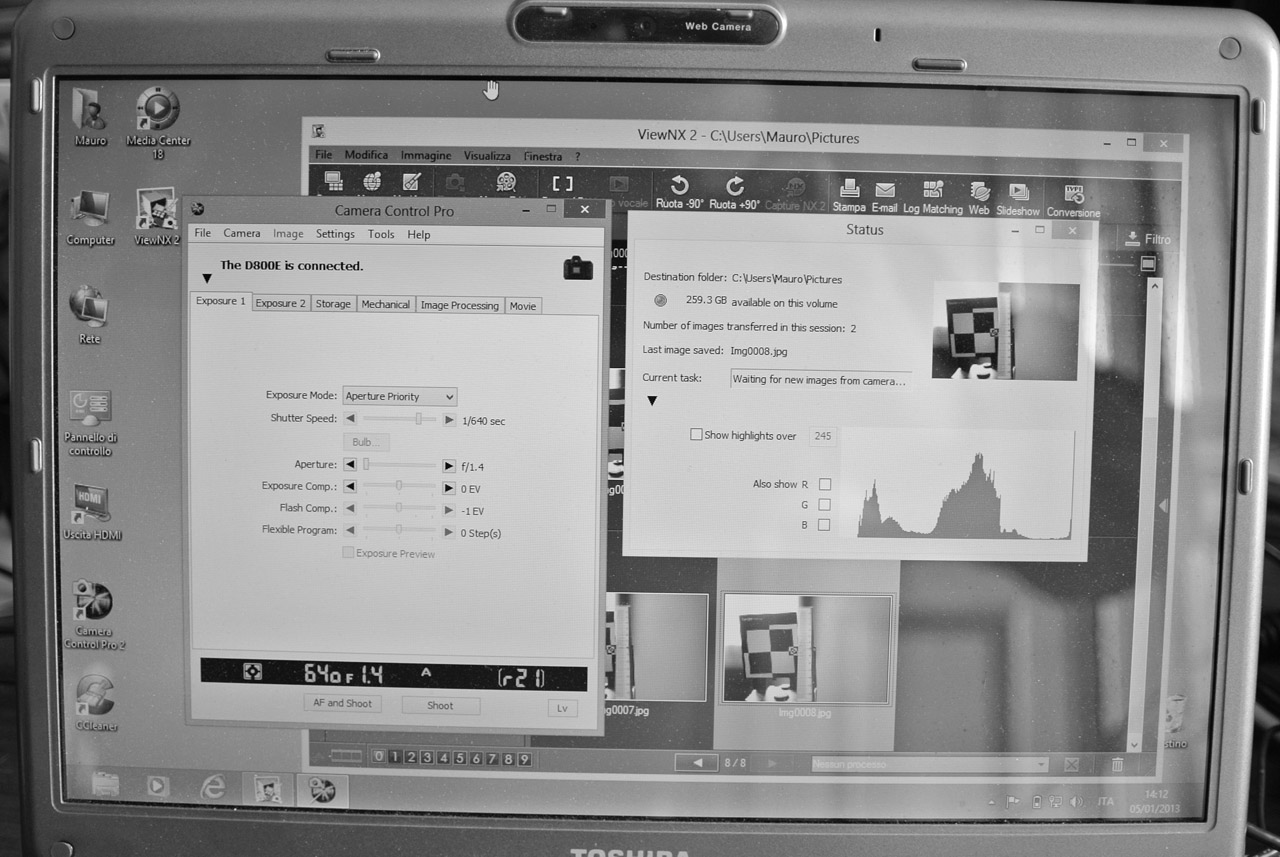The height and width of the screenshot is (857, 1280).
Task: Open Rete network desktop icon
Action: (89, 315)
